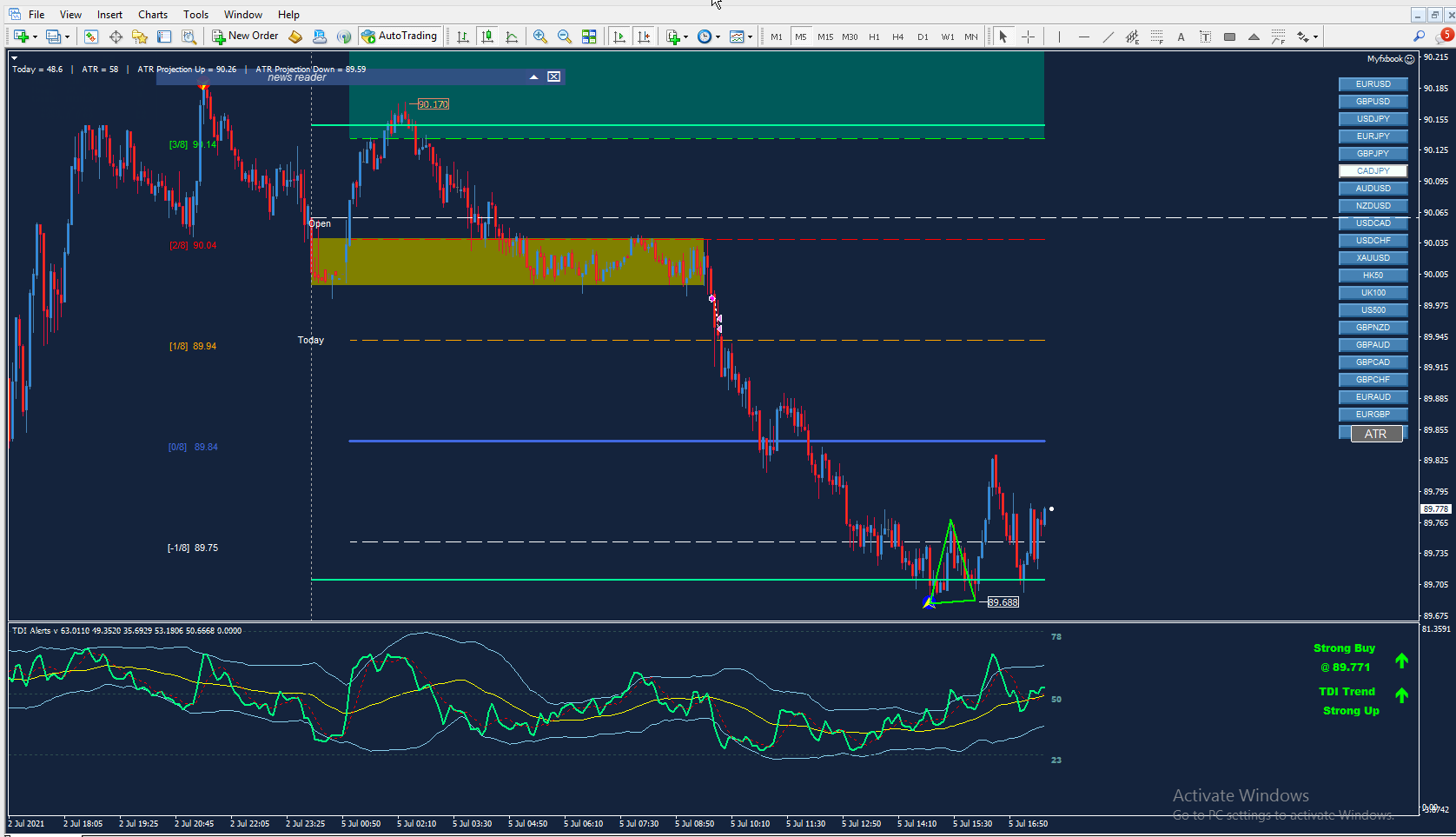Select the crosshair cursor tool

click(1028, 37)
